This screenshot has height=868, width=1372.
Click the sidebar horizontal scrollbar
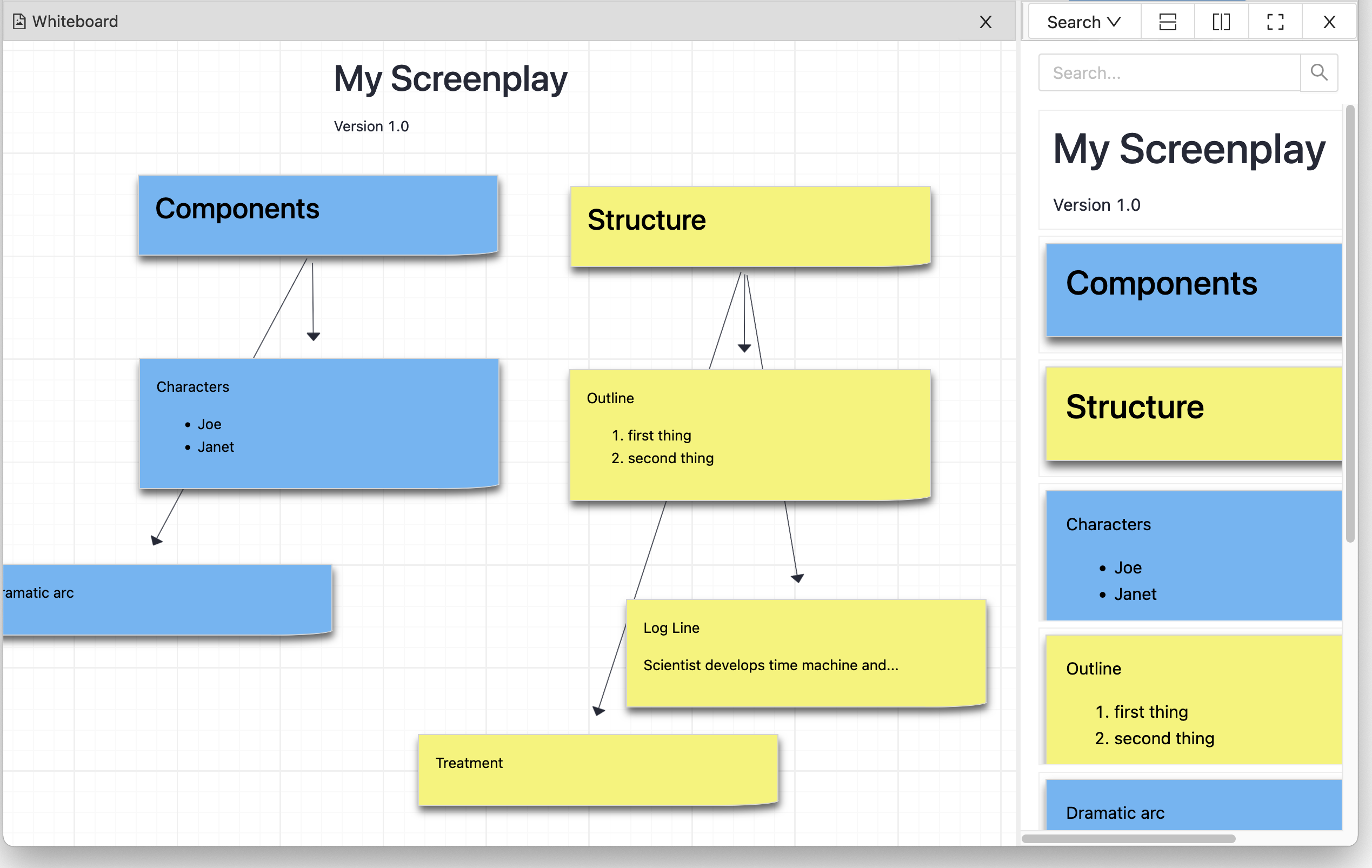tap(1128, 838)
